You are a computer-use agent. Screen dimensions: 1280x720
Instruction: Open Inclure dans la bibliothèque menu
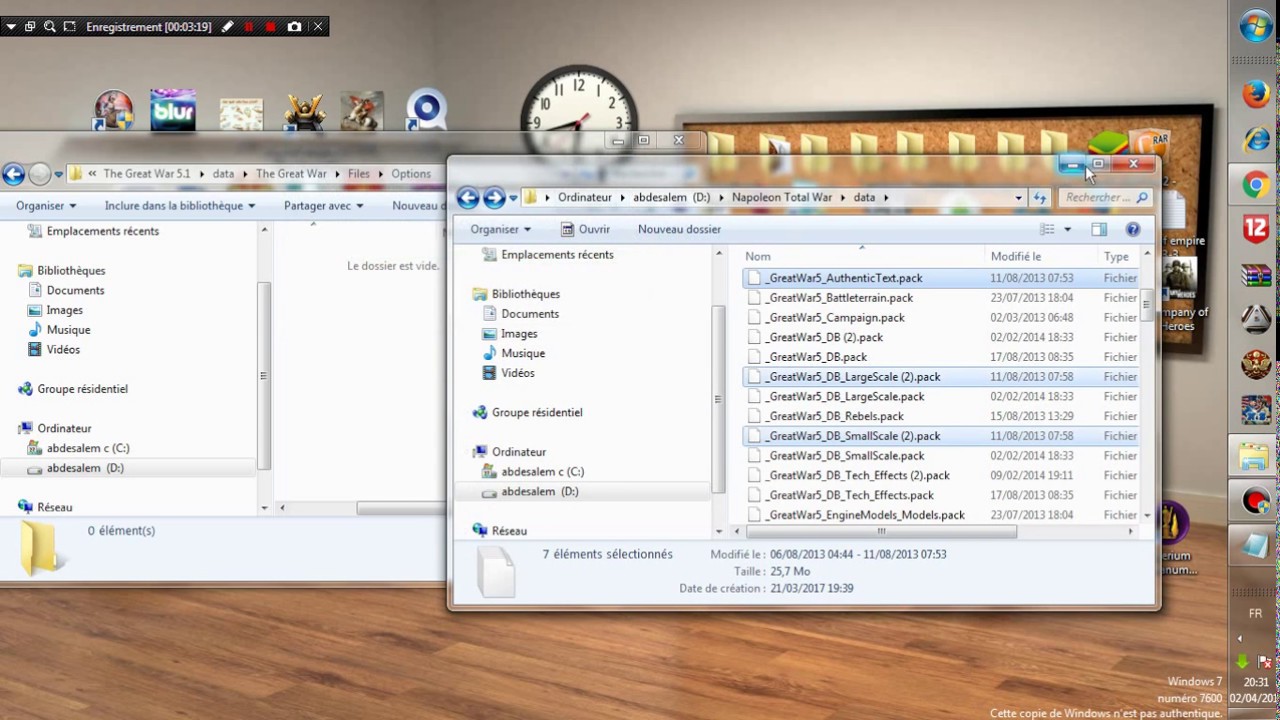(180, 206)
